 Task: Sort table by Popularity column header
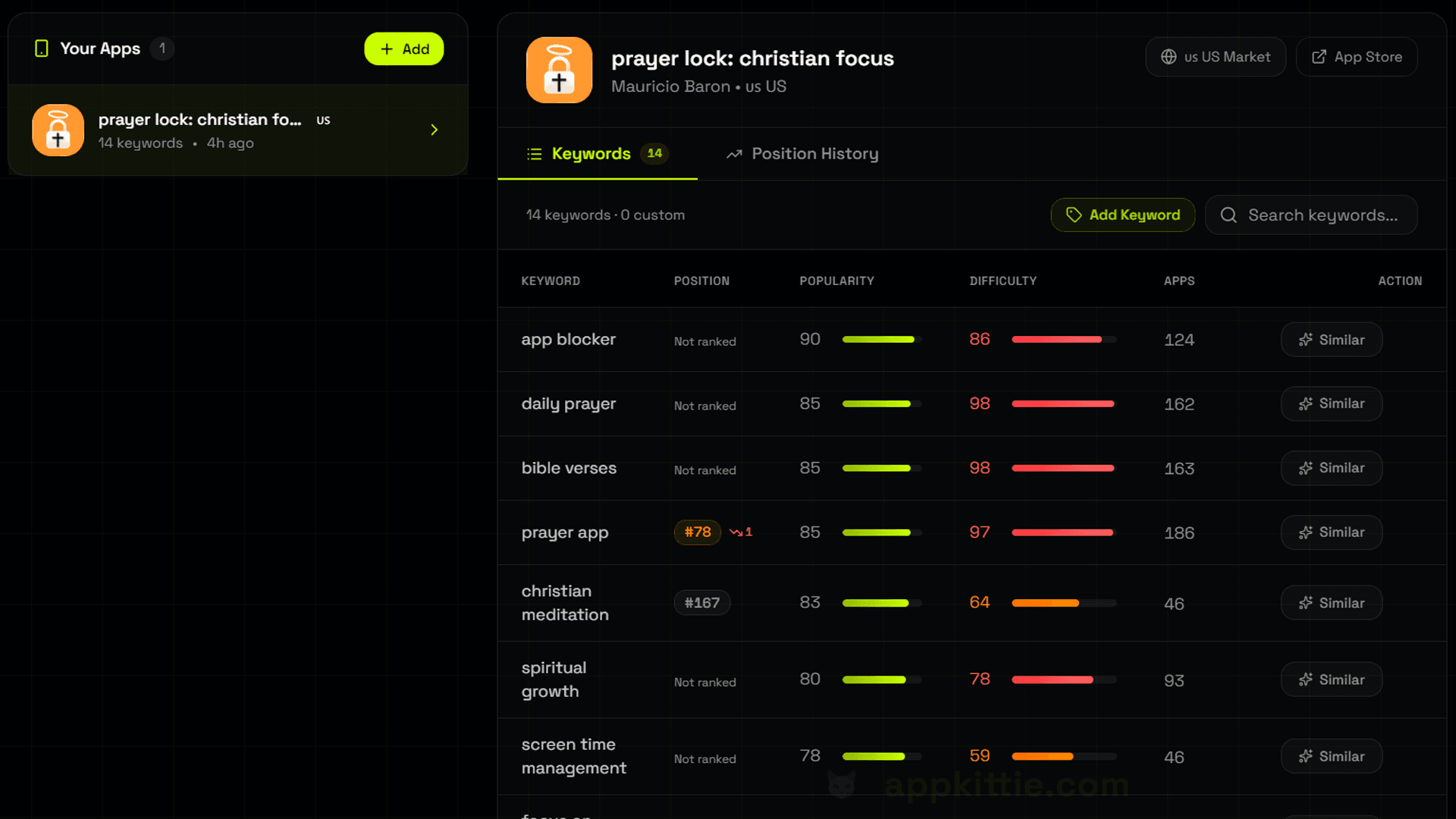click(x=836, y=281)
